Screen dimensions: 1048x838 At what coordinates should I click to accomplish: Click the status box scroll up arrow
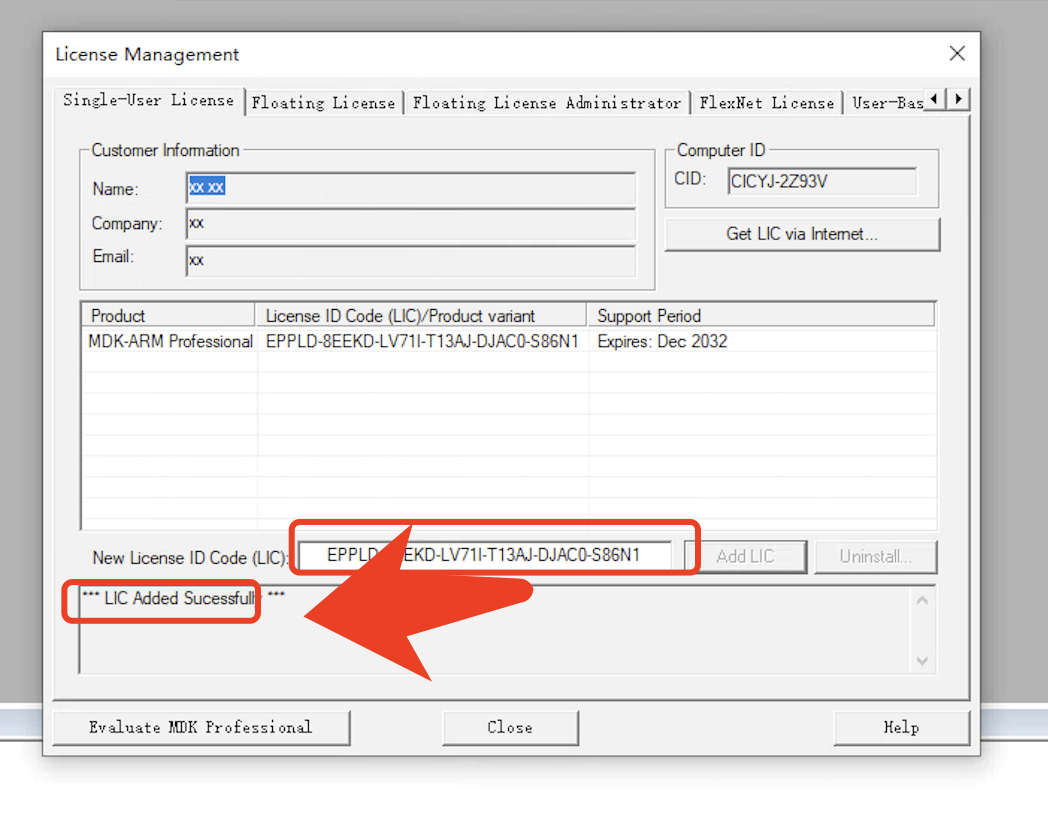point(922,601)
